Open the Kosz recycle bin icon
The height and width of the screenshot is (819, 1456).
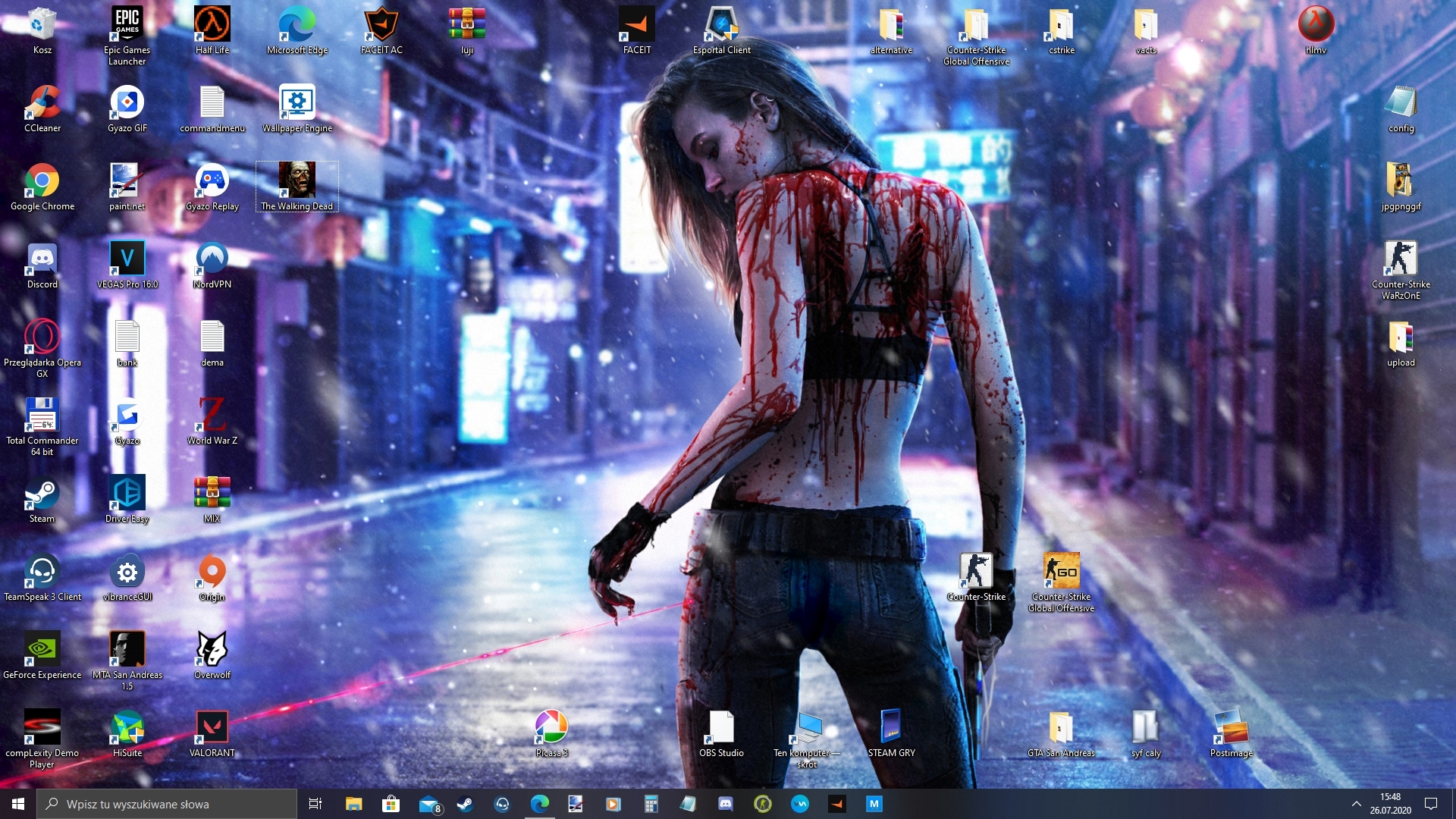[42, 31]
